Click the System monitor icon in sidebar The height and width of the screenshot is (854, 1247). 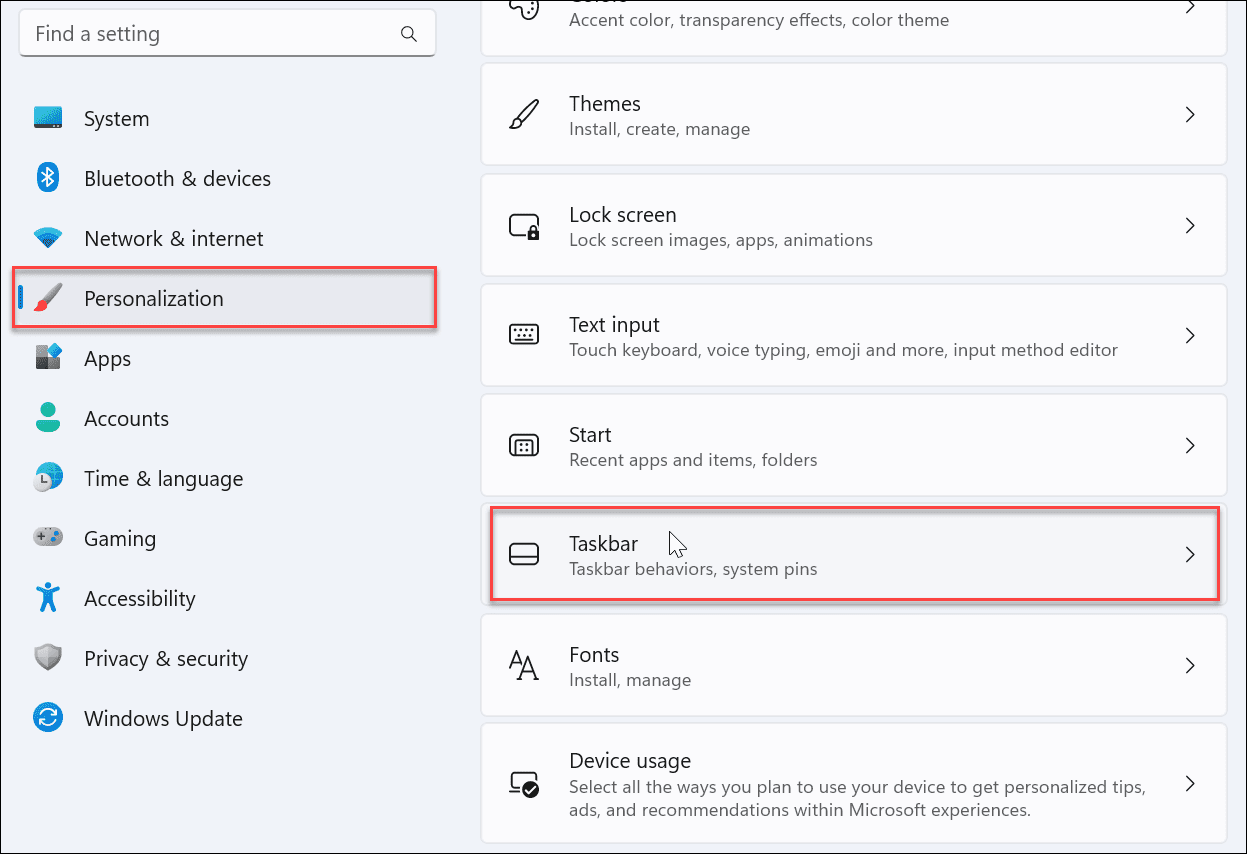coord(48,118)
